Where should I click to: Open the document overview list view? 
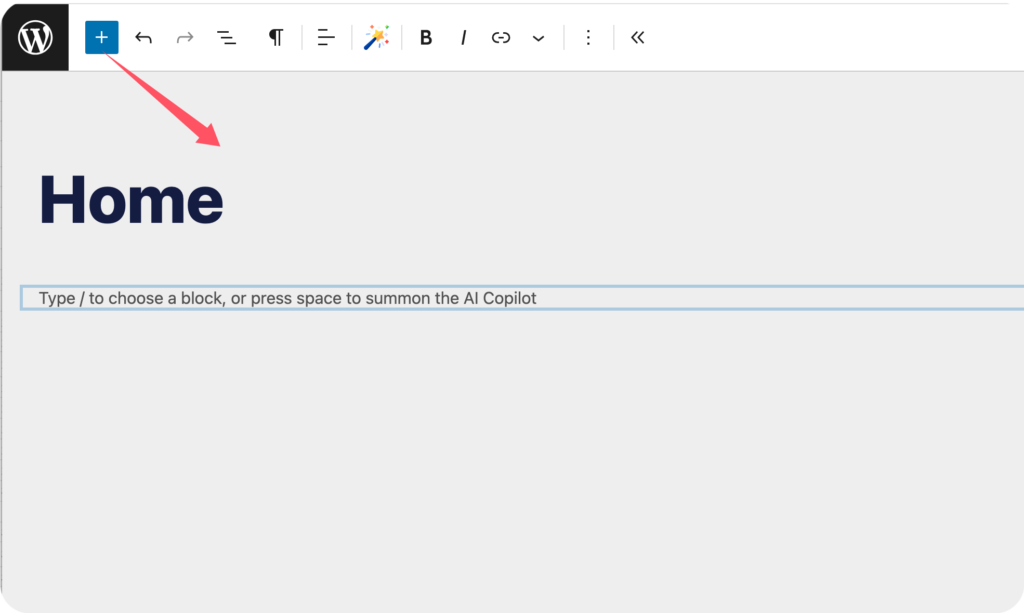point(227,38)
